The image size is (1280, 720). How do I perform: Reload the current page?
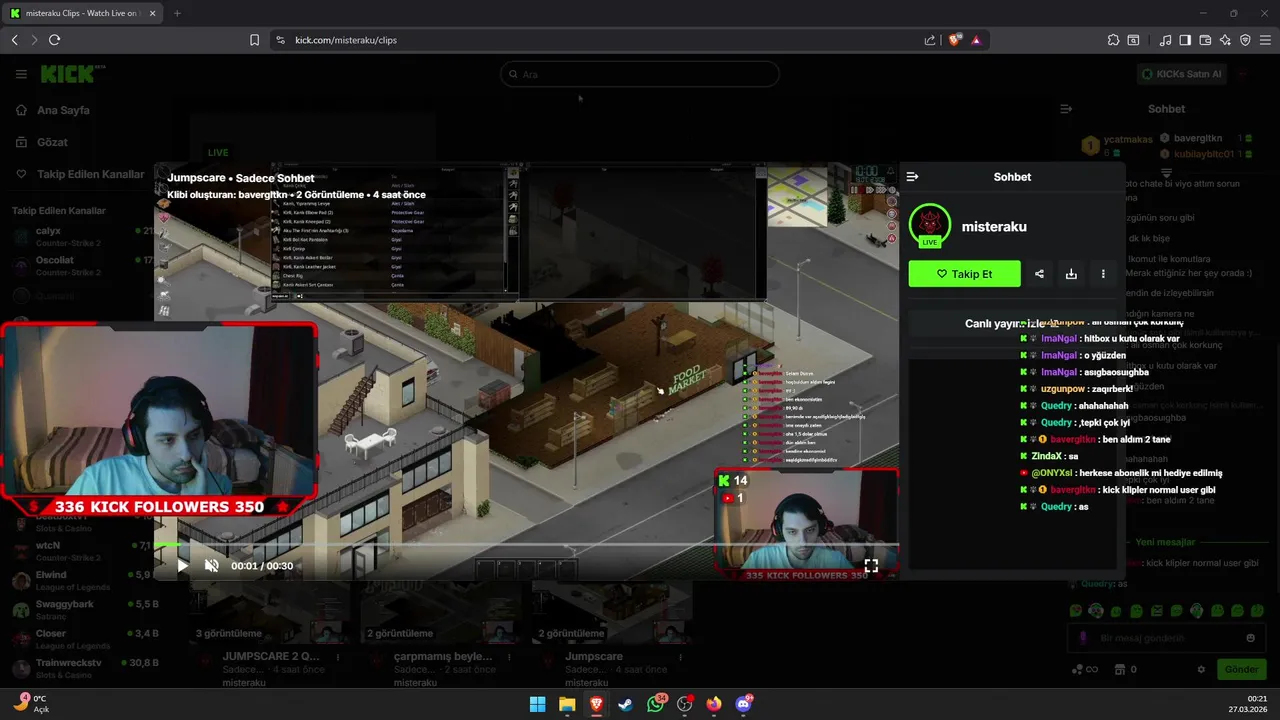pyautogui.click(x=54, y=40)
